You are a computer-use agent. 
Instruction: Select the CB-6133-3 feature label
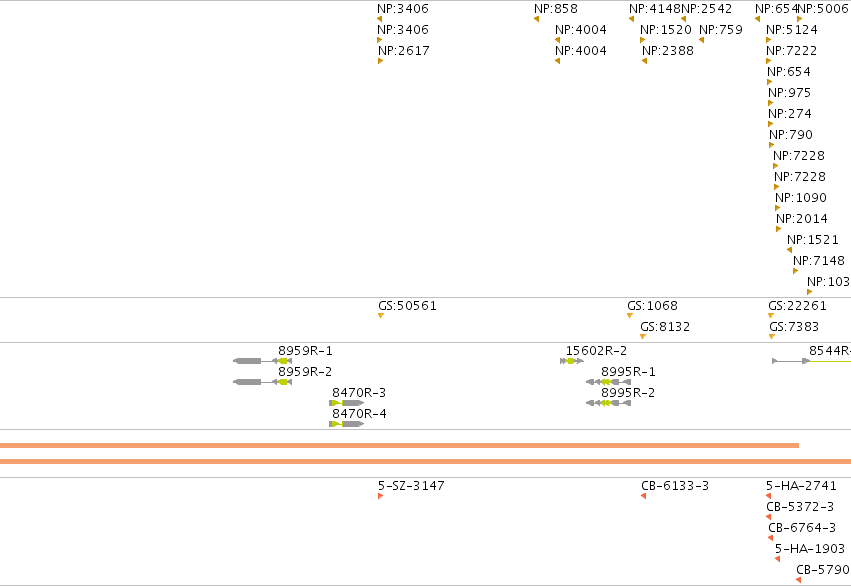[x=675, y=486]
